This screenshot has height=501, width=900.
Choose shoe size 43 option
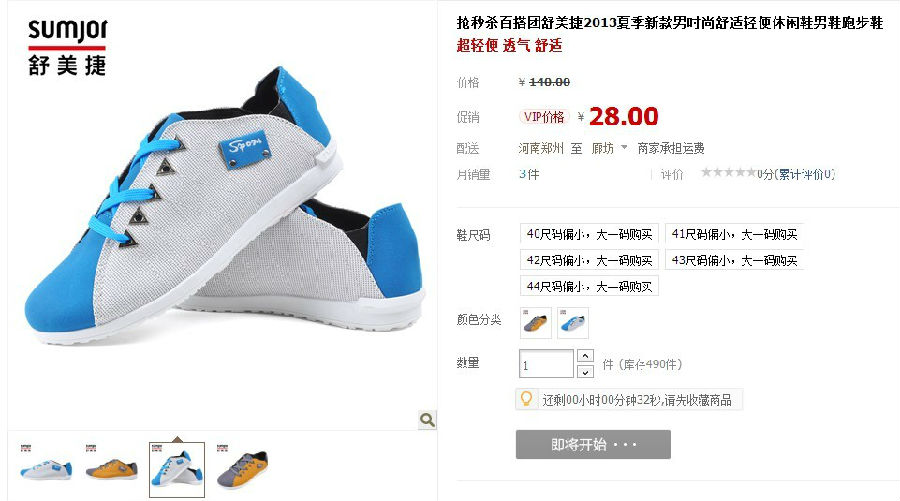click(734, 261)
